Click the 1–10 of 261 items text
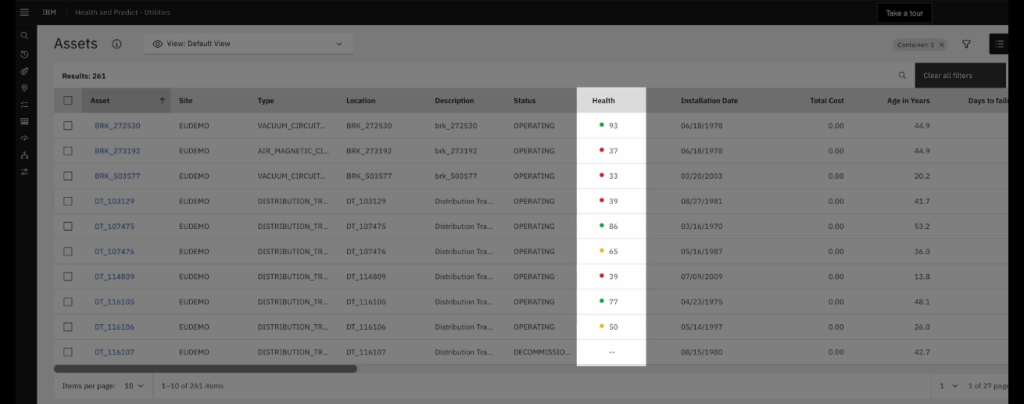This screenshot has width=1024, height=404. click(192, 386)
